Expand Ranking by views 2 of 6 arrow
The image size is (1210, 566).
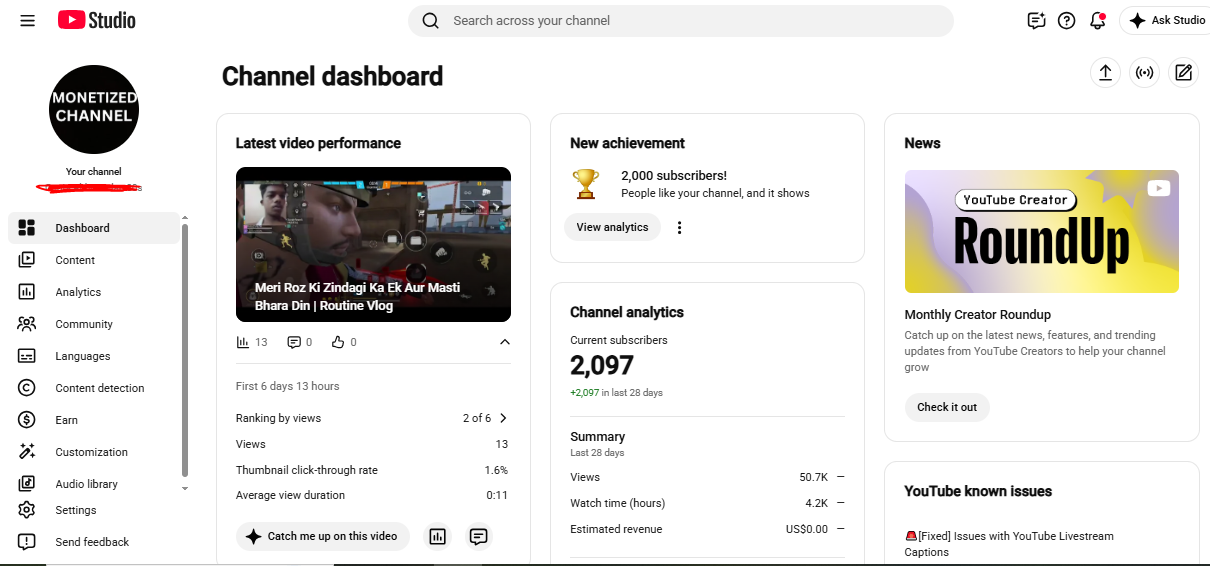click(x=503, y=418)
